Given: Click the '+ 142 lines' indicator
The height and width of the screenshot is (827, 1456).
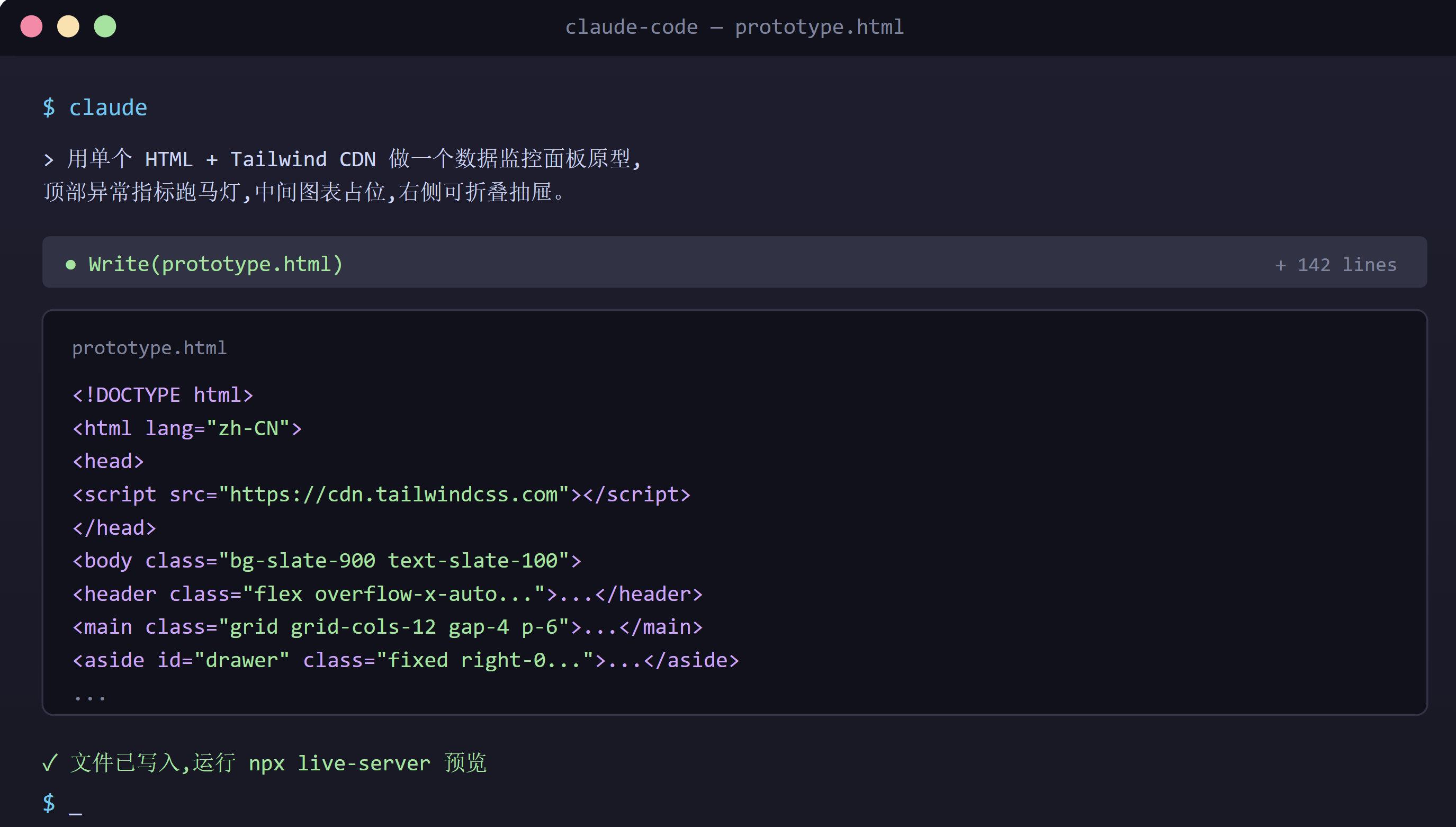Looking at the screenshot, I should coord(1336,265).
